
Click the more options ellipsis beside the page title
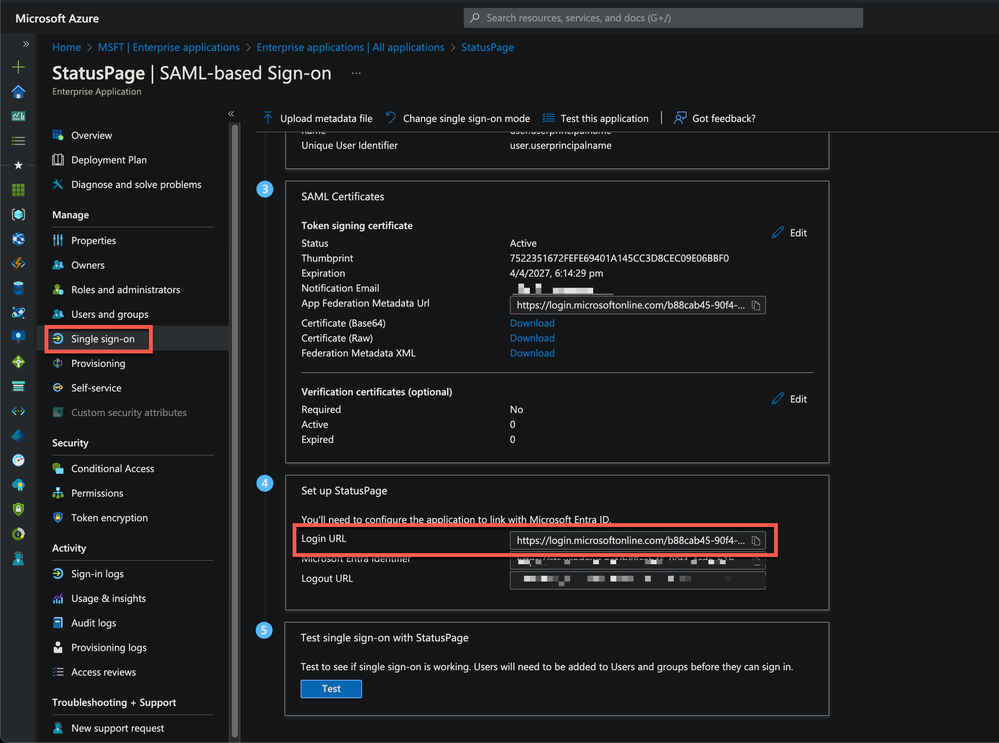click(356, 73)
